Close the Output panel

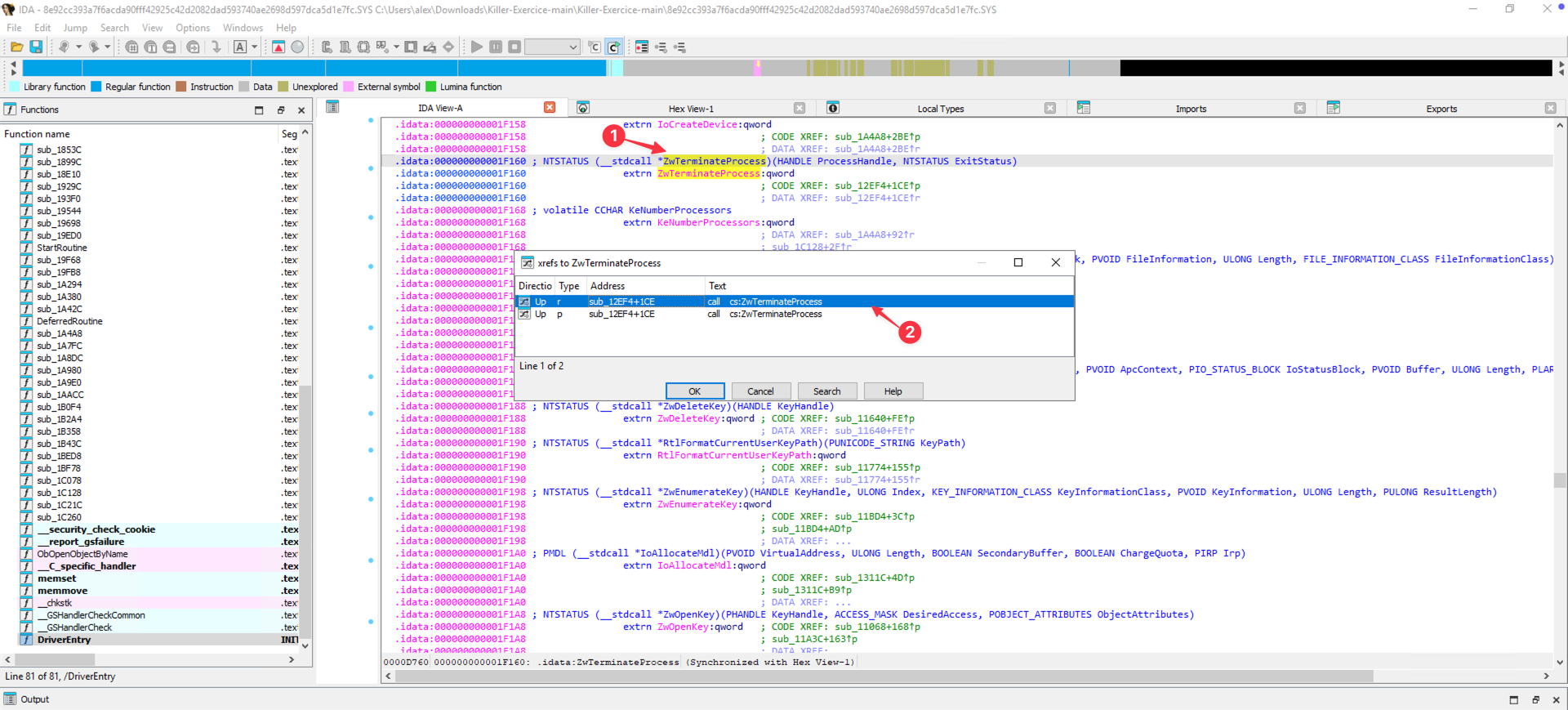(x=1556, y=699)
